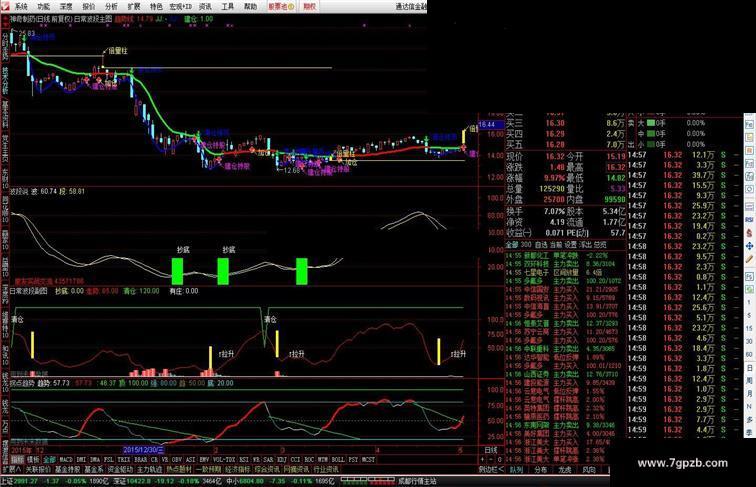This screenshot has height=487, width=756.
Task: Click the F5 icon in right toolbar
Action: click(750, 276)
